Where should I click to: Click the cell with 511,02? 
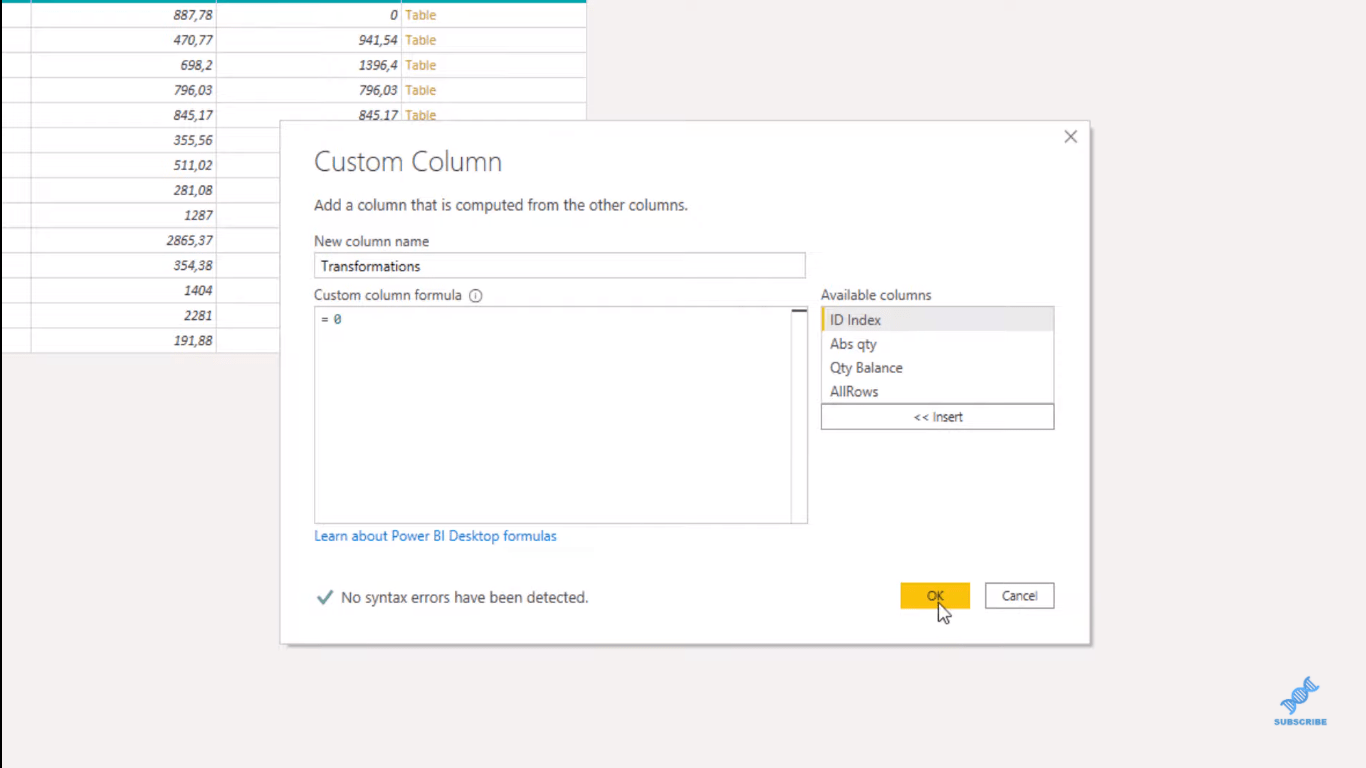coord(124,165)
